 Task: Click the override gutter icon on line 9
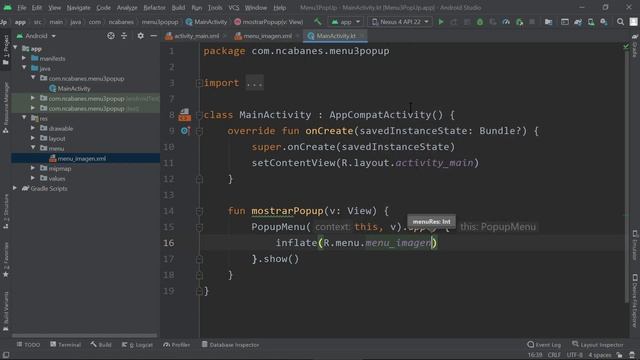click(185, 131)
